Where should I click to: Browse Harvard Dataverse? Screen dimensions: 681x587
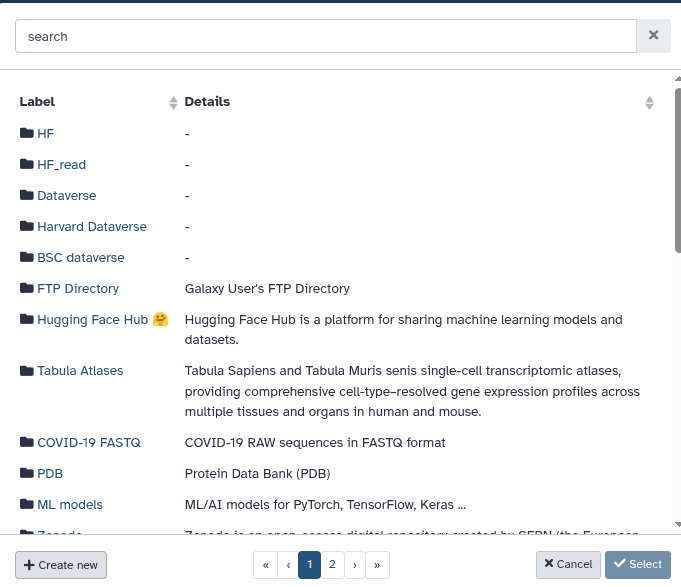[92, 227]
